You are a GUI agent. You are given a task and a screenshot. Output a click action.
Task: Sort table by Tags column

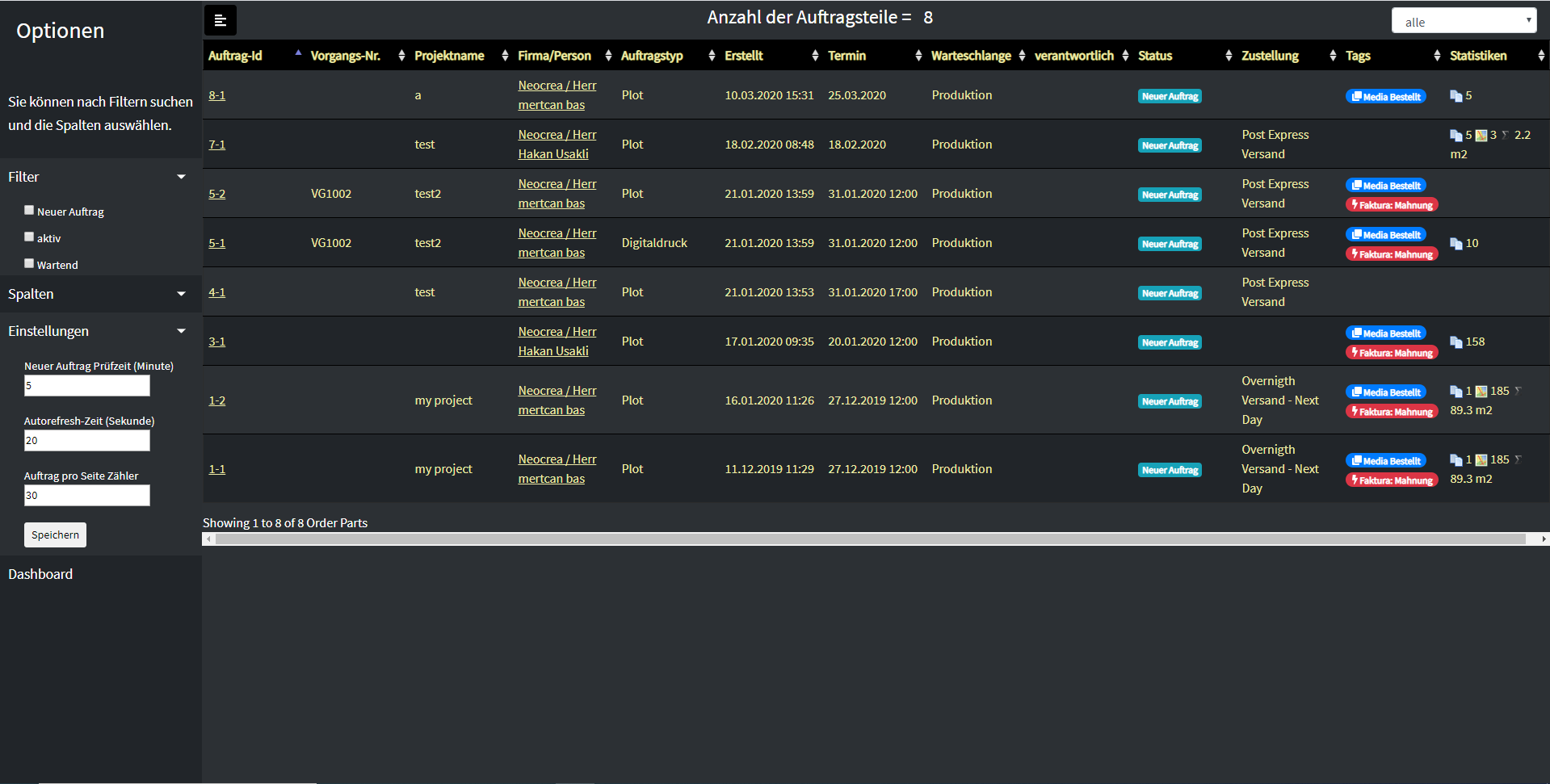(1392, 56)
